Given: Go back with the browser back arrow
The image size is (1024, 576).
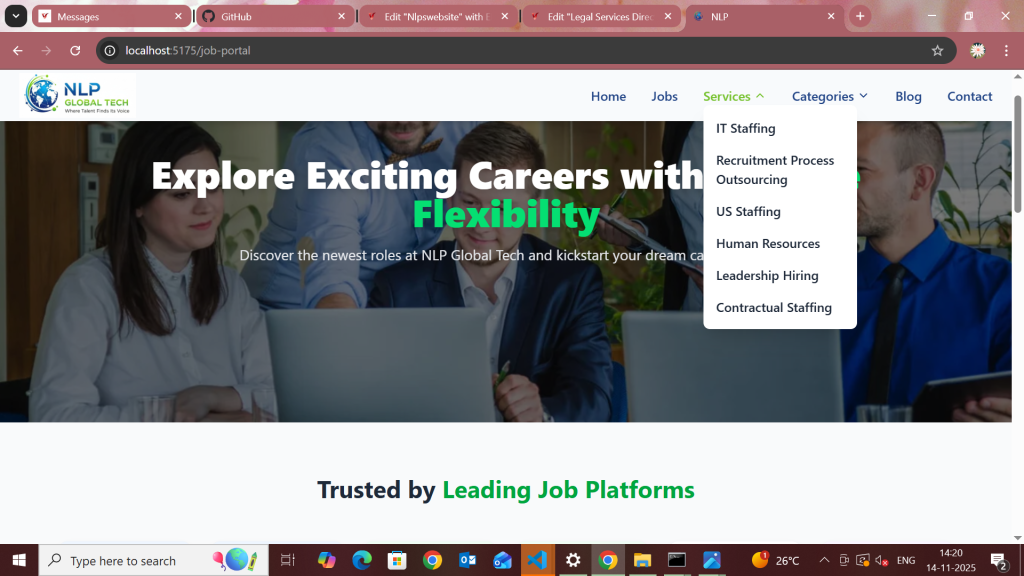Looking at the screenshot, I should coord(18,50).
